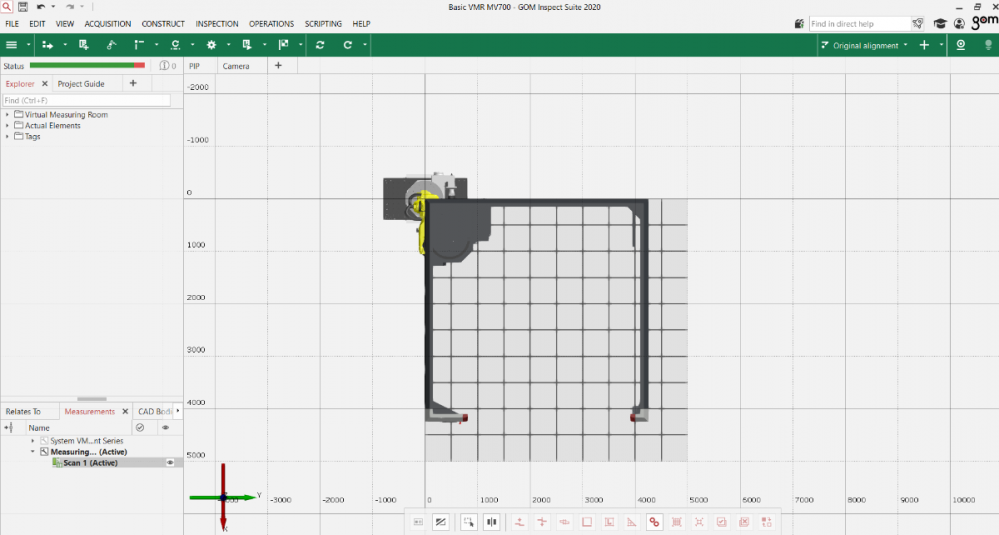This screenshot has width=999, height=535.
Task: Click the Find (Ctrl+F) search field
Action: tap(87, 100)
